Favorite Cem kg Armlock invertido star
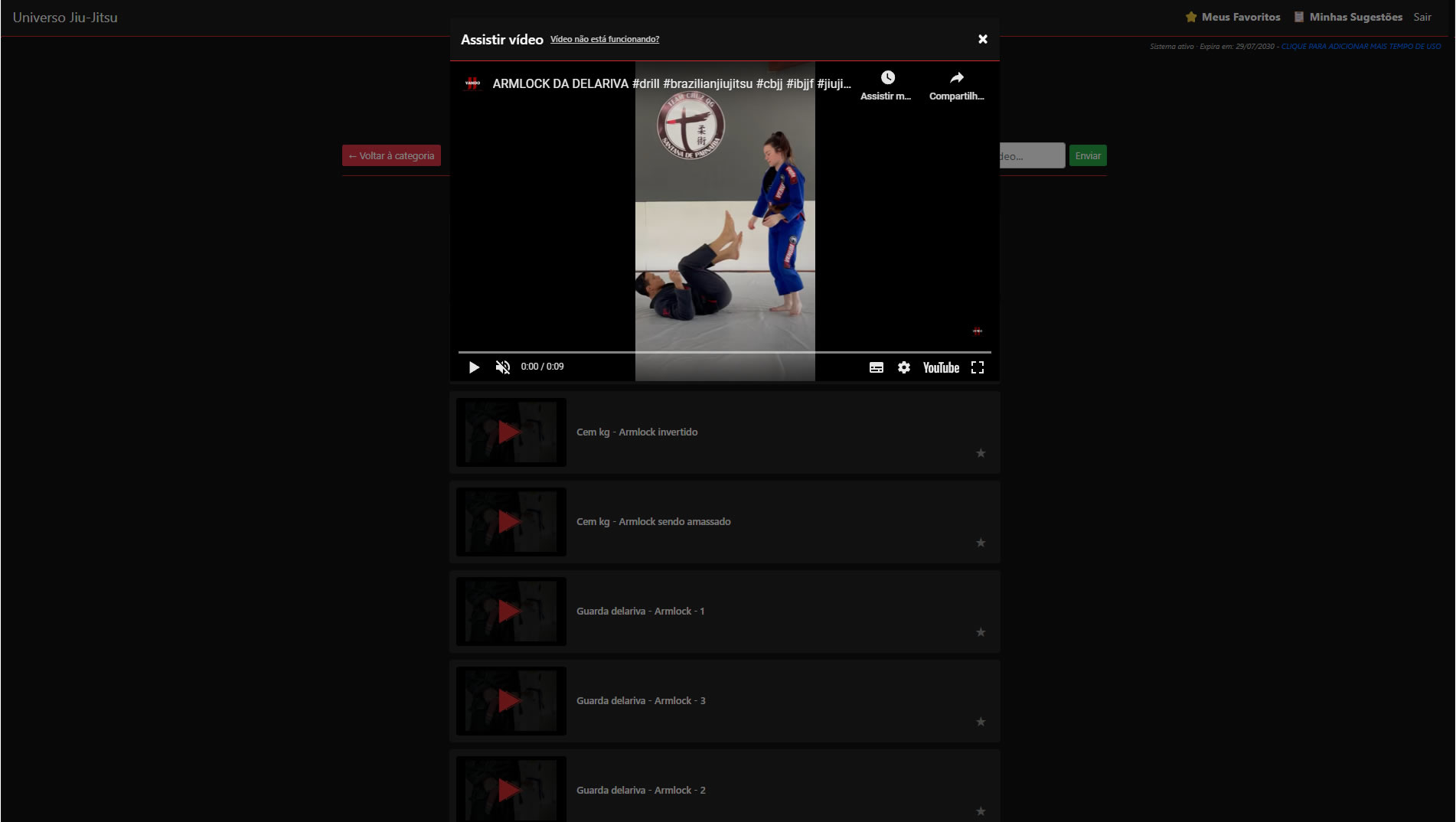Image resolution: width=1456 pixels, height=822 pixels. 981,453
